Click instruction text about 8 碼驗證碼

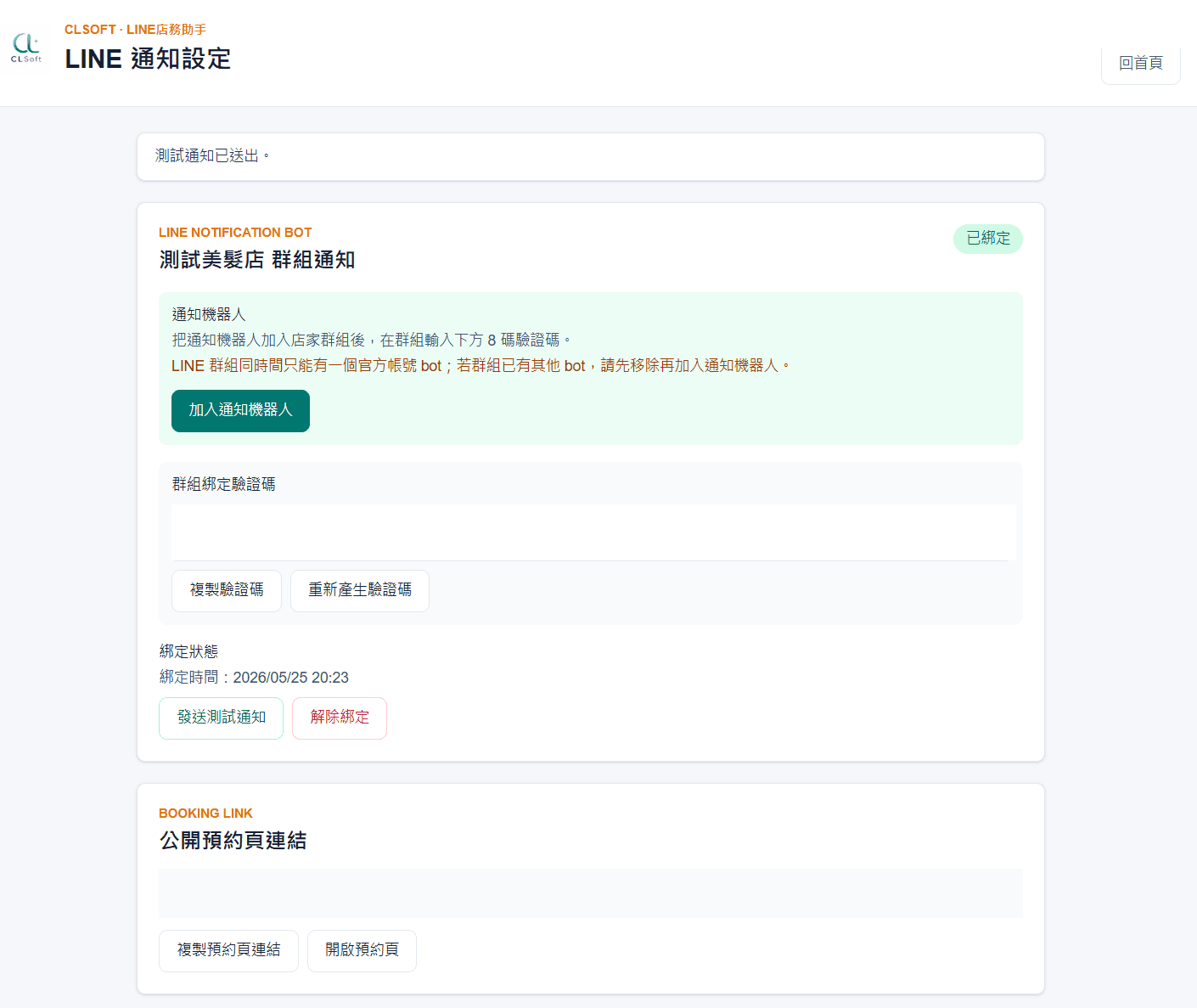372,340
